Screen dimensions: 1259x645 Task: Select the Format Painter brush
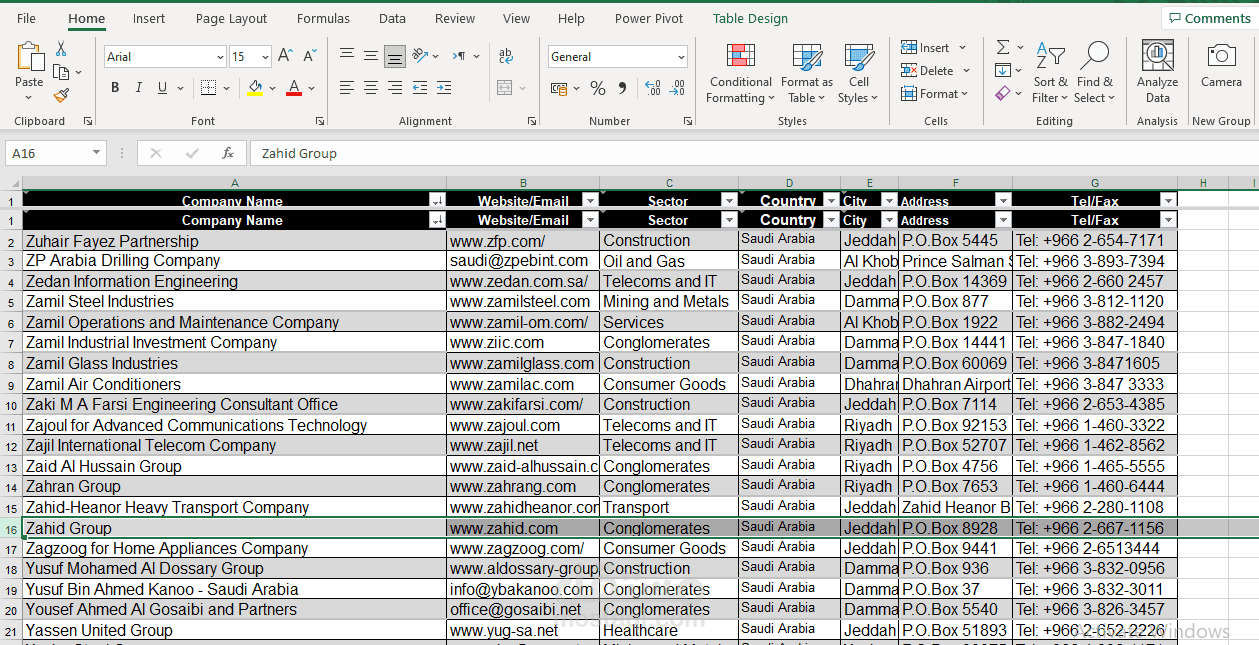point(61,96)
